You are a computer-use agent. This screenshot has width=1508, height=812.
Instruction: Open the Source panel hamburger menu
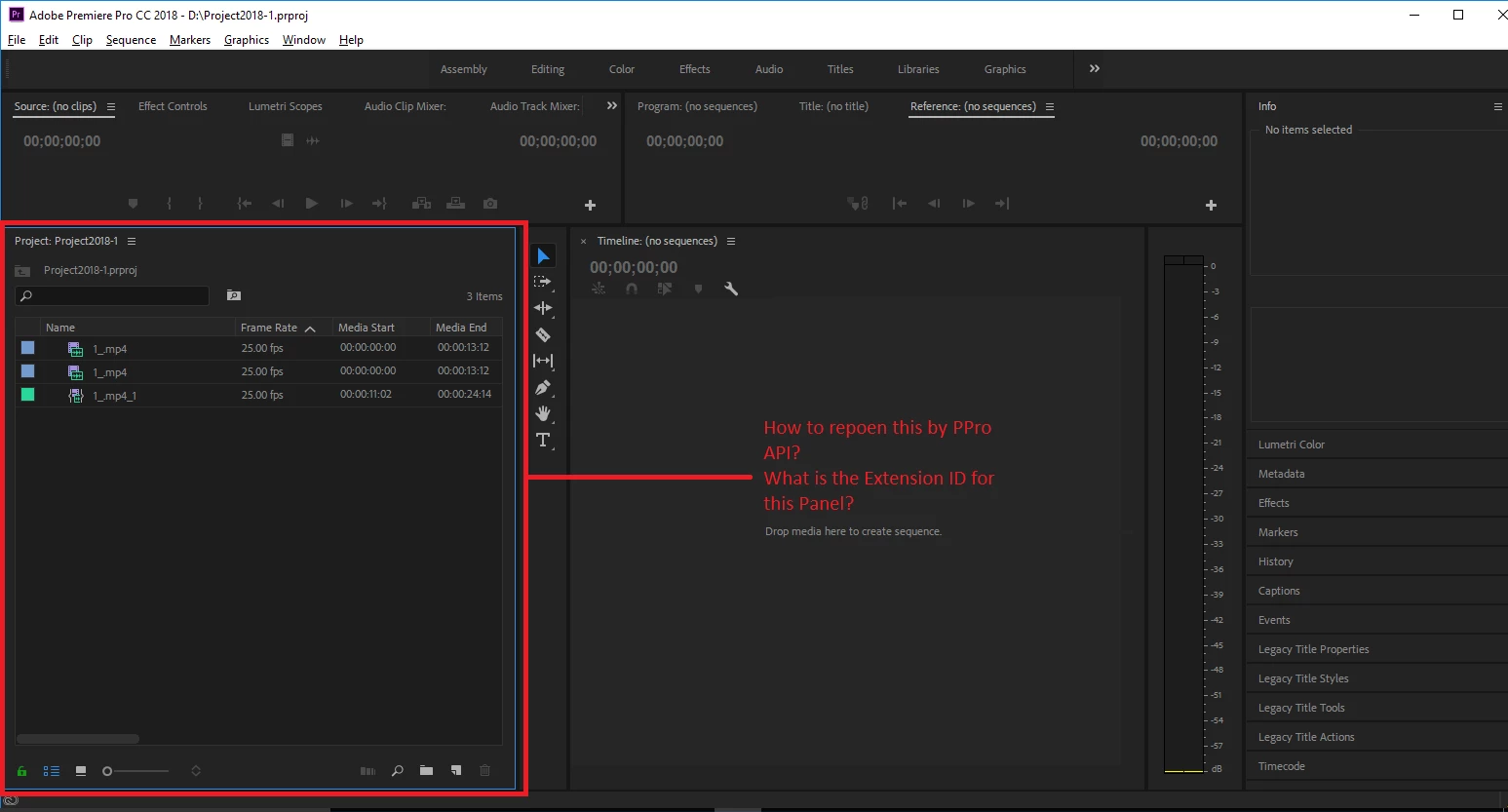click(111, 106)
